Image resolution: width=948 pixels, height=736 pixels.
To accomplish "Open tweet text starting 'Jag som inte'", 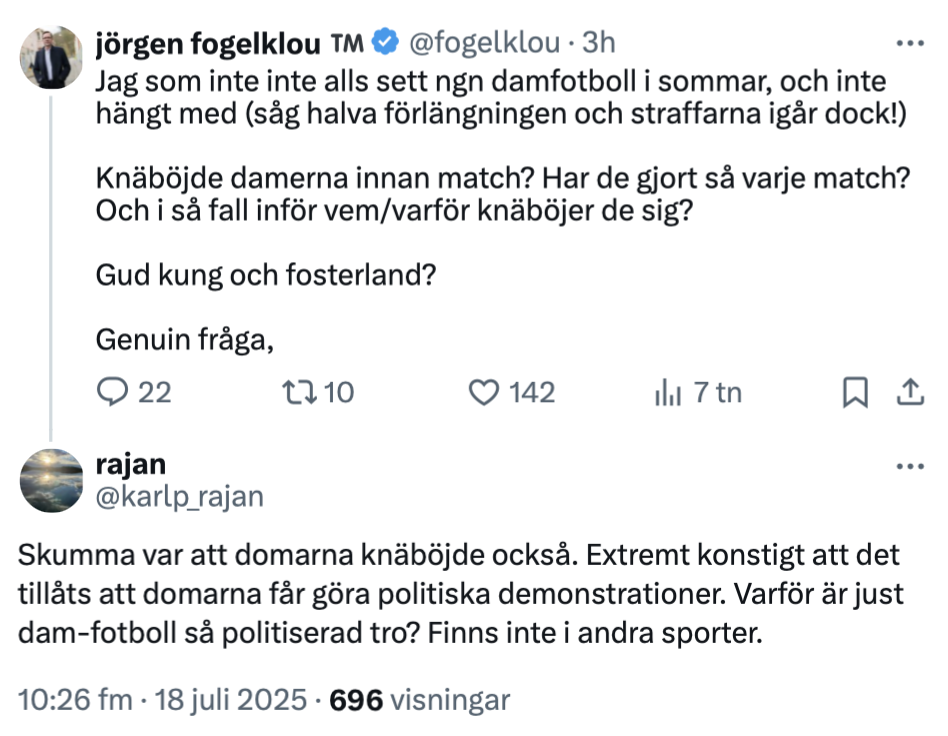I will pos(490,97).
